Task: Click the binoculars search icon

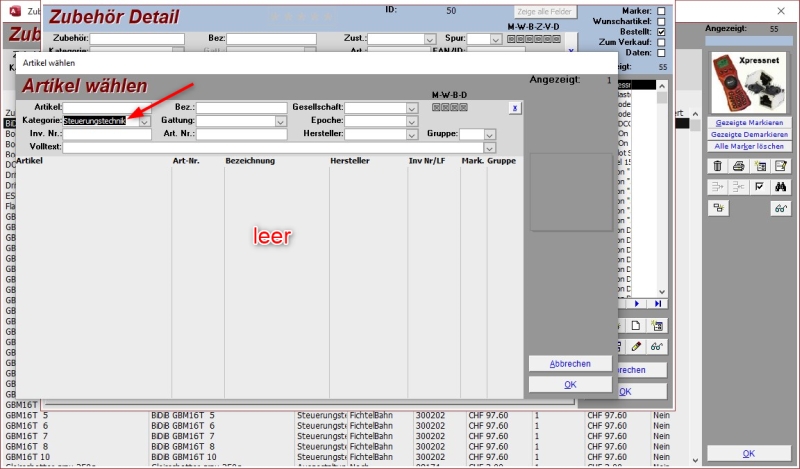Action: (781, 187)
